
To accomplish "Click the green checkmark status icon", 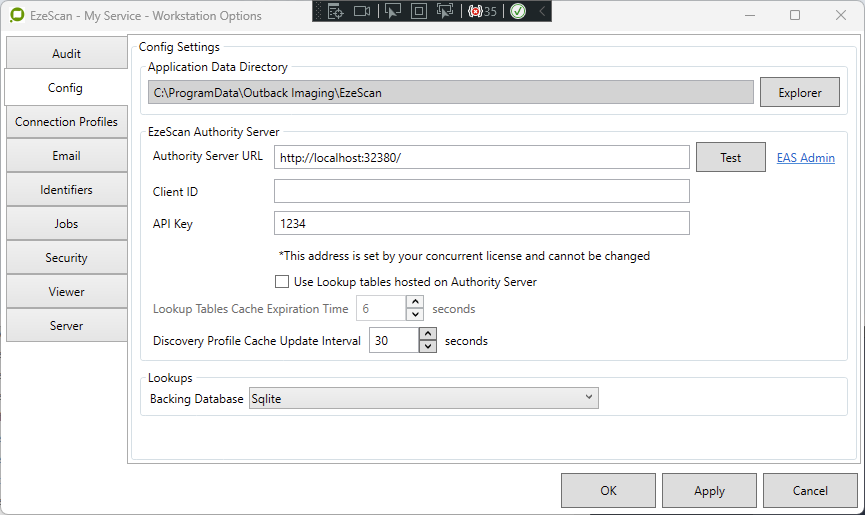I will 517,11.
